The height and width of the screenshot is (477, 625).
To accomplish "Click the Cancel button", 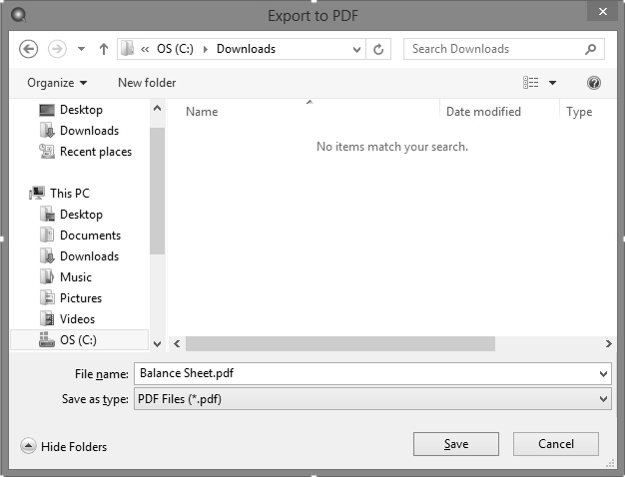I will click(556, 444).
